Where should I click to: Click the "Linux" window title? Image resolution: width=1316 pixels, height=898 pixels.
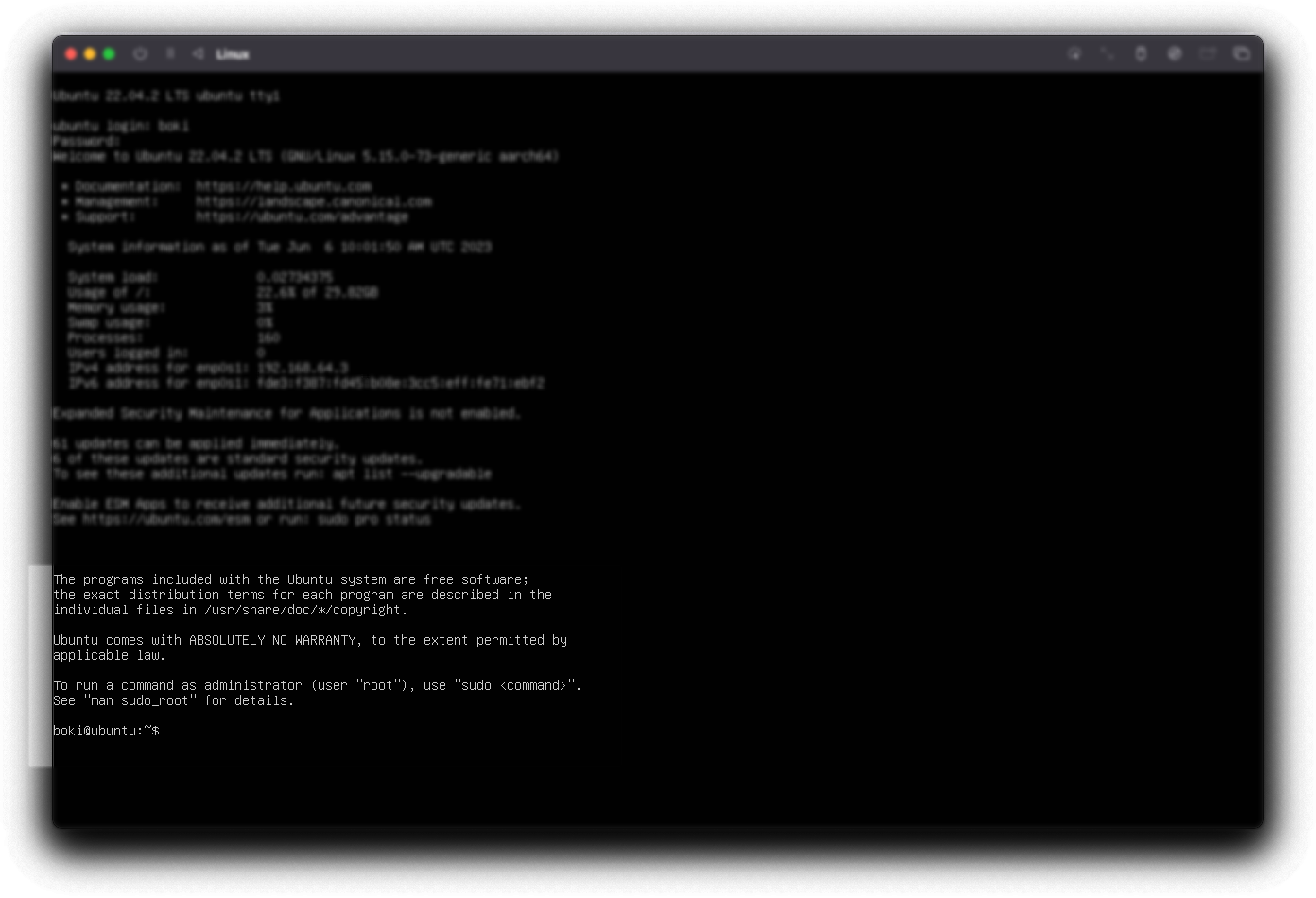pos(232,55)
